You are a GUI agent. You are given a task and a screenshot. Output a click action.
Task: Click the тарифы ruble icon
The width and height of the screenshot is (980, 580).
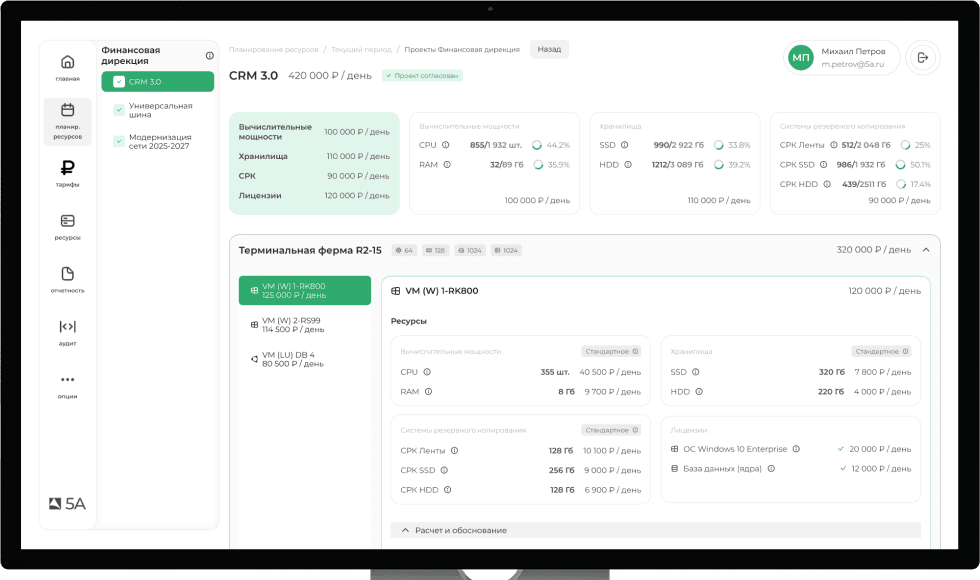[67, 168]
